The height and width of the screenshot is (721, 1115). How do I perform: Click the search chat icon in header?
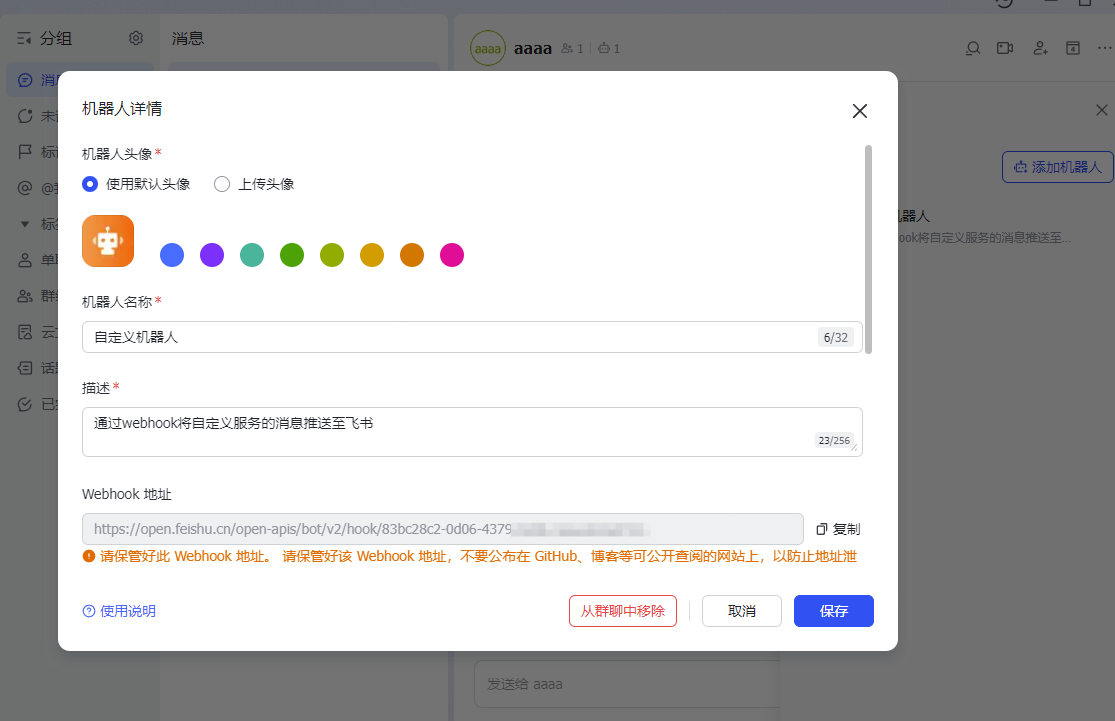click(x=972, y=48)
